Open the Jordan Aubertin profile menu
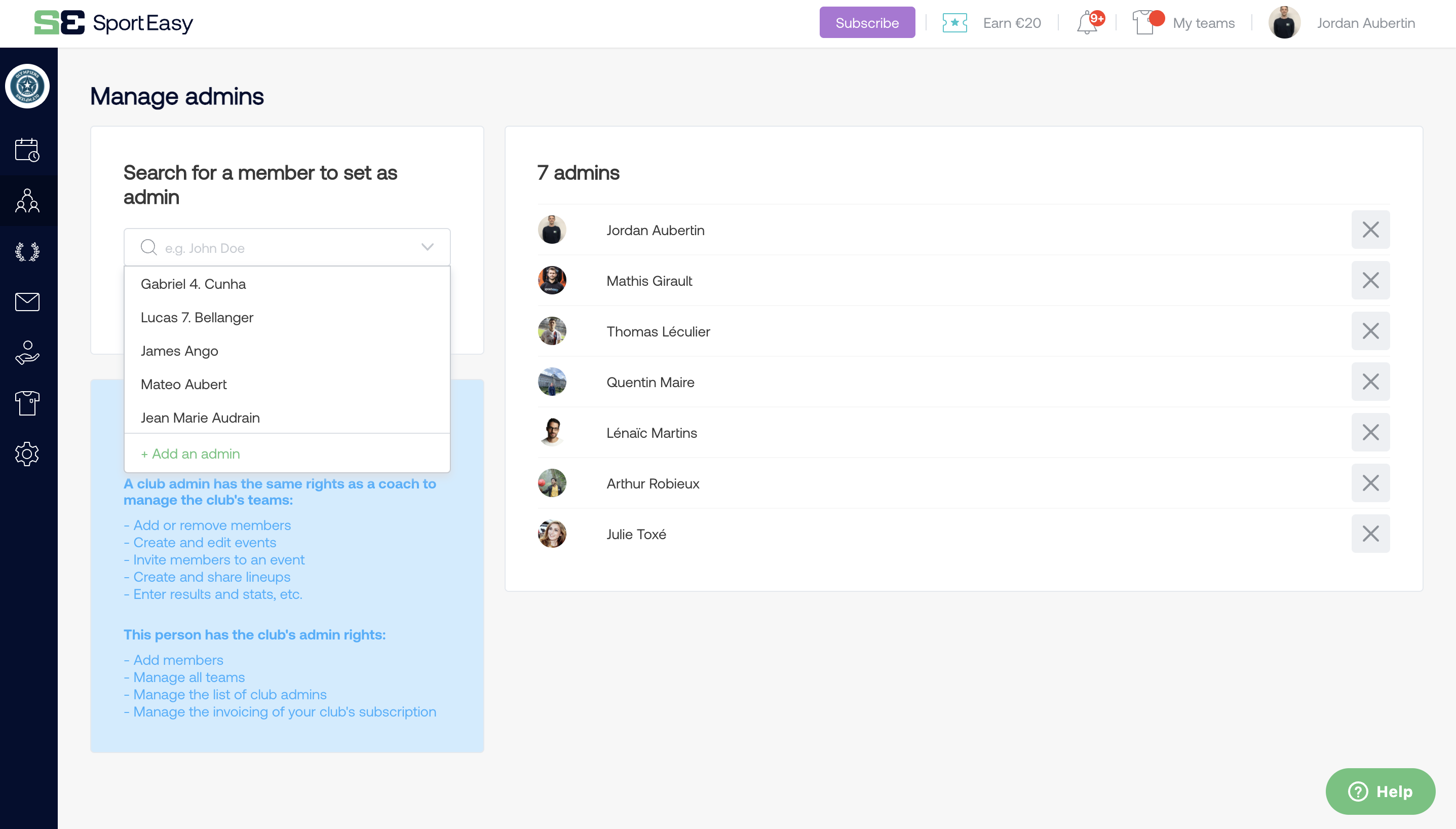Screen dimensions: 1456x829 (1365, 23)
